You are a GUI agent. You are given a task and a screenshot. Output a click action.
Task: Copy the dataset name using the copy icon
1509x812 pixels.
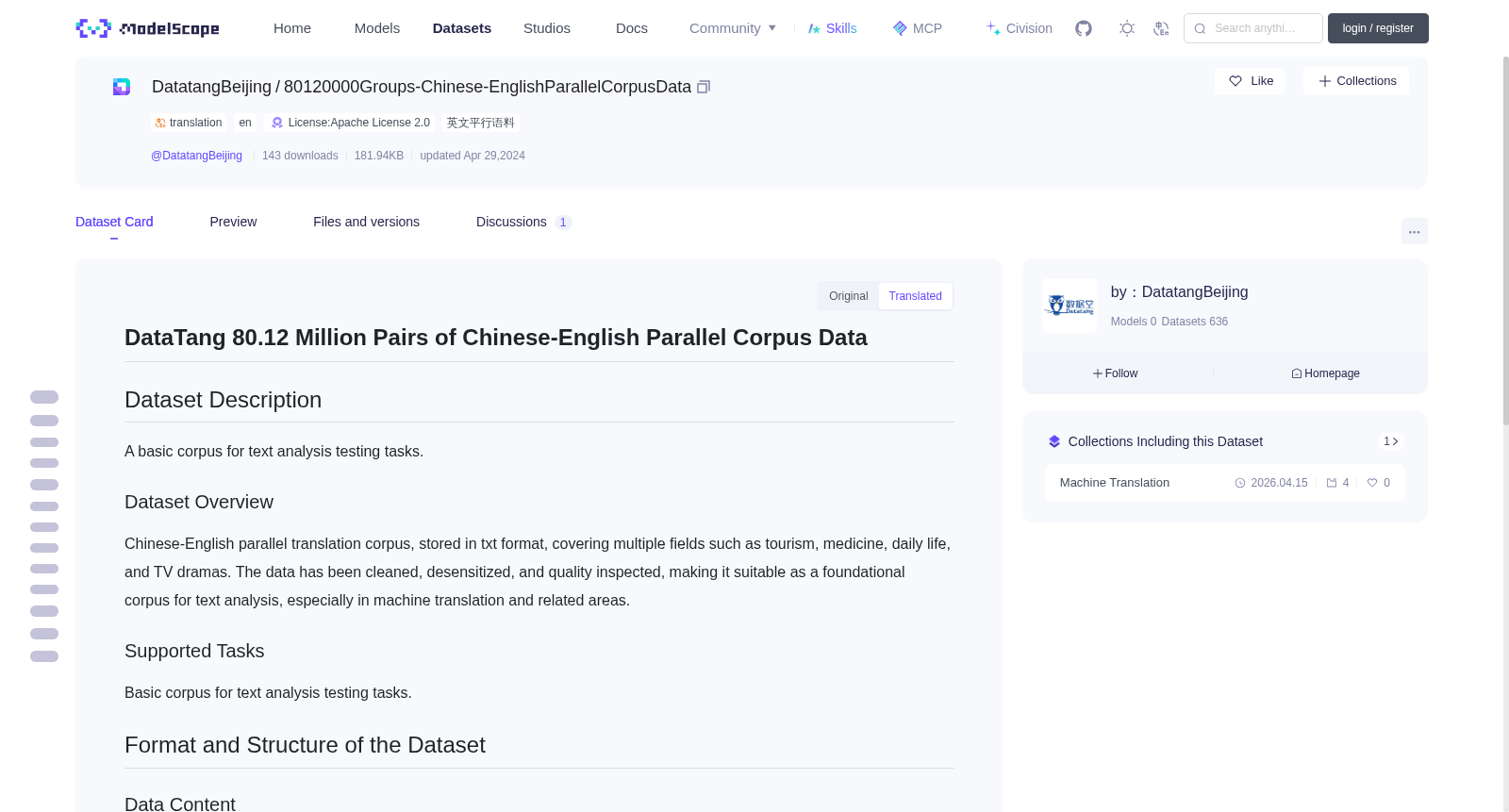(704, 87)
